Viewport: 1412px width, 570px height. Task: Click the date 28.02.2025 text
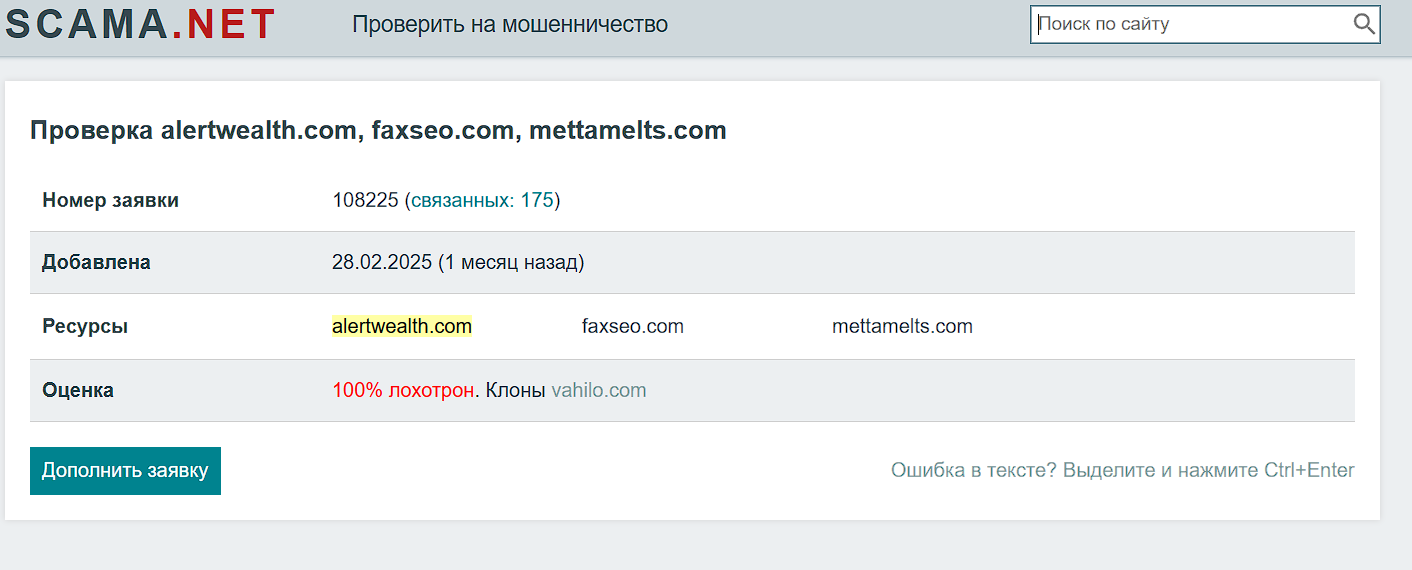click(382, 263)
